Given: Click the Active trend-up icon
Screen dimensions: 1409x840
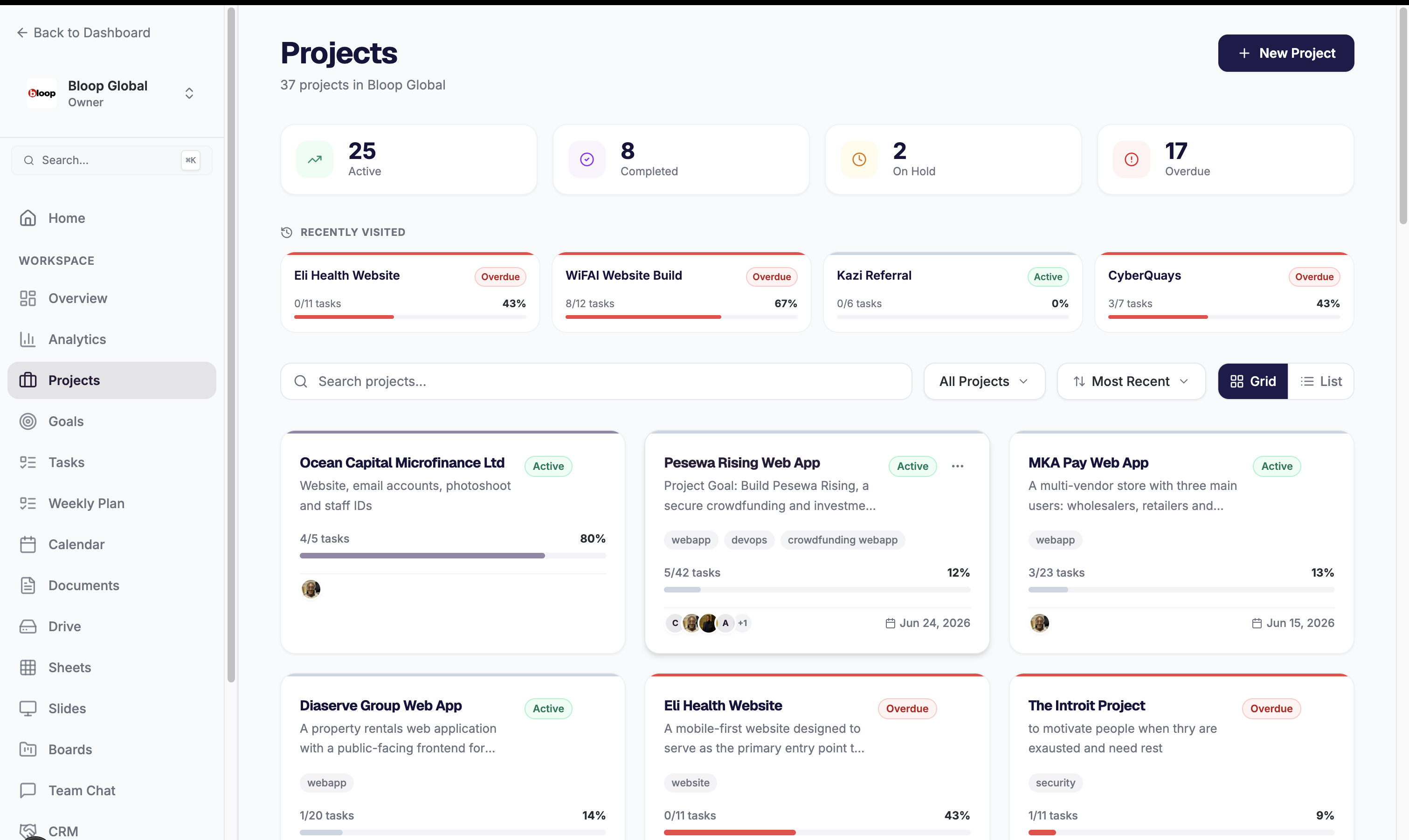Looking at the screenshot, I should [x=315, y=159].
